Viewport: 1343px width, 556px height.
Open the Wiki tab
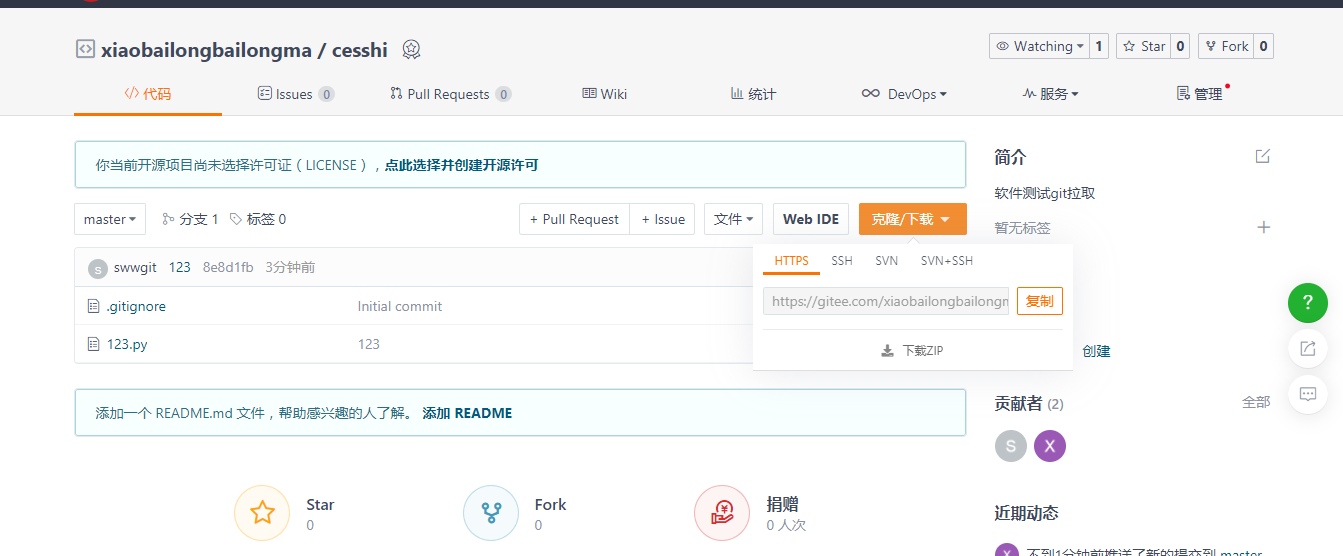605,94
